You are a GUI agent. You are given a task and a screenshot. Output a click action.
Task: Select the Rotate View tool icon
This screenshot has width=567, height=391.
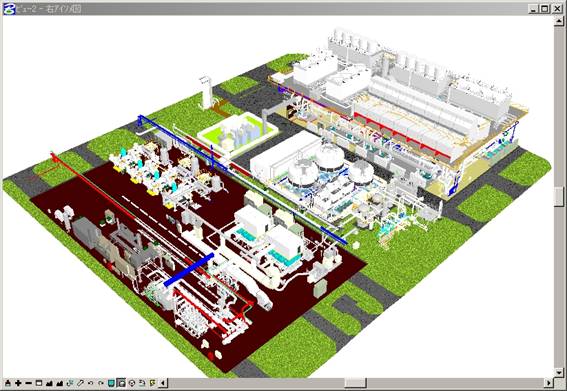(x=70, y=383)
